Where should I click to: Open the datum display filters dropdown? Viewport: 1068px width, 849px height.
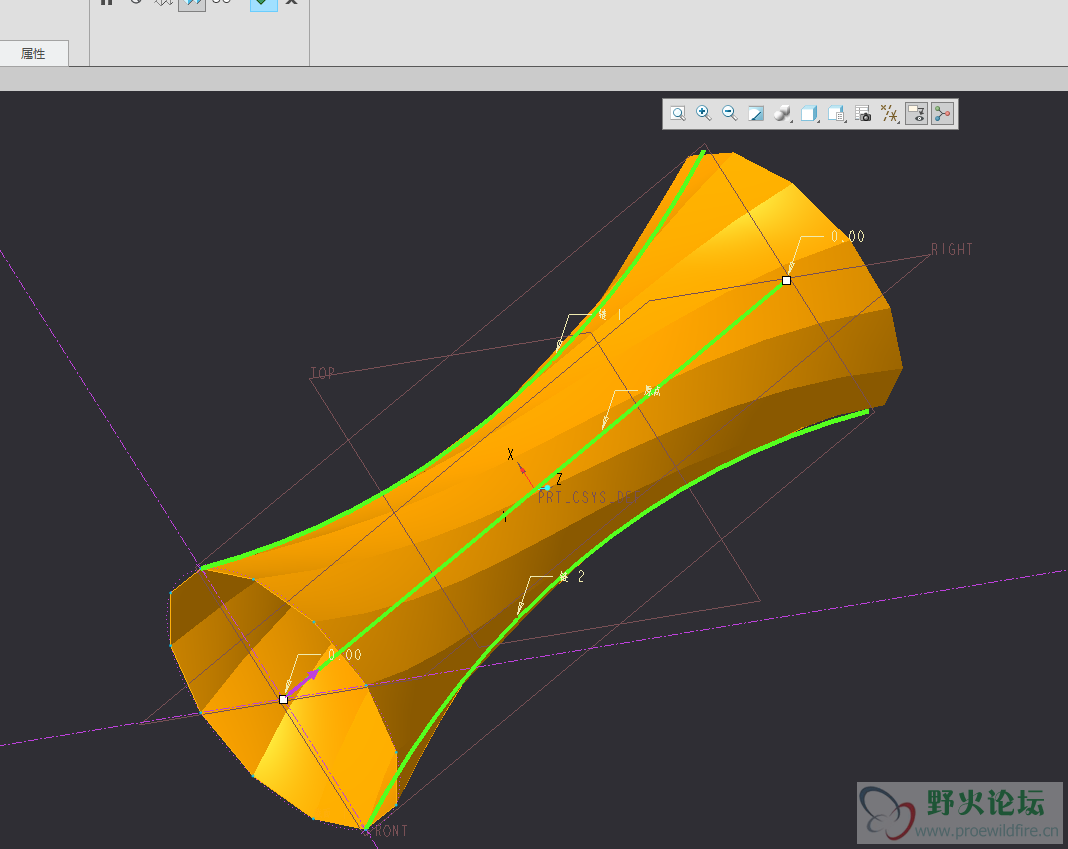click(889, 114)
